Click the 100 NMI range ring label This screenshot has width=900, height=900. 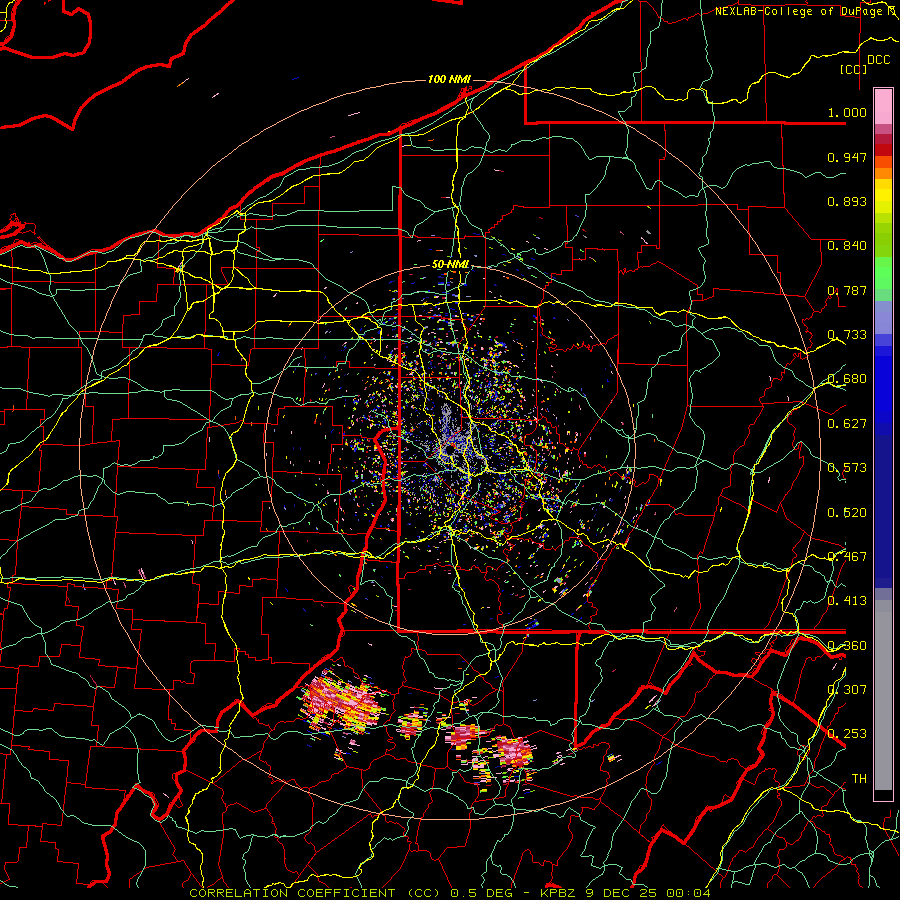tap(449, 79)
